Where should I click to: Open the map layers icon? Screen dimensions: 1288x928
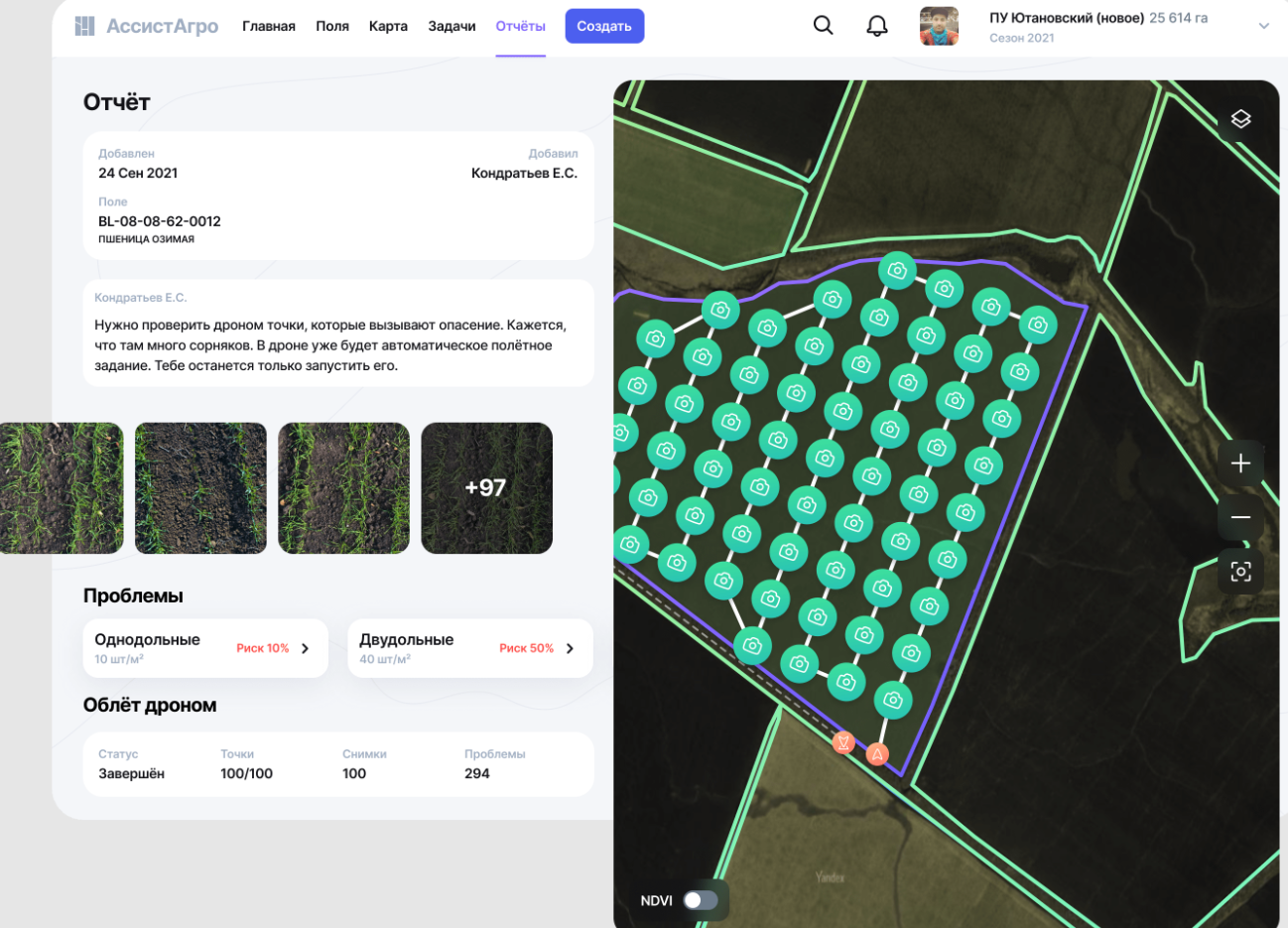pyautogui.click(x=1240, y=119)
